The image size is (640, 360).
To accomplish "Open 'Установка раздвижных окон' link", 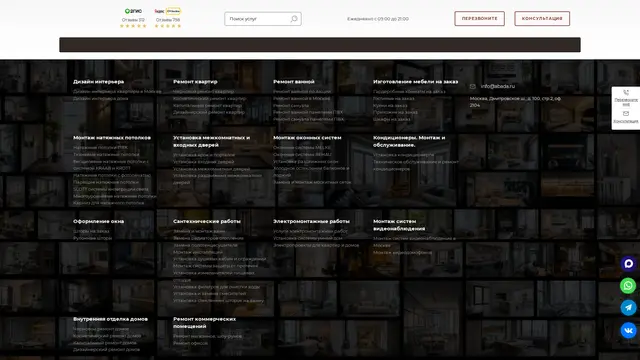I will point(306,161).
